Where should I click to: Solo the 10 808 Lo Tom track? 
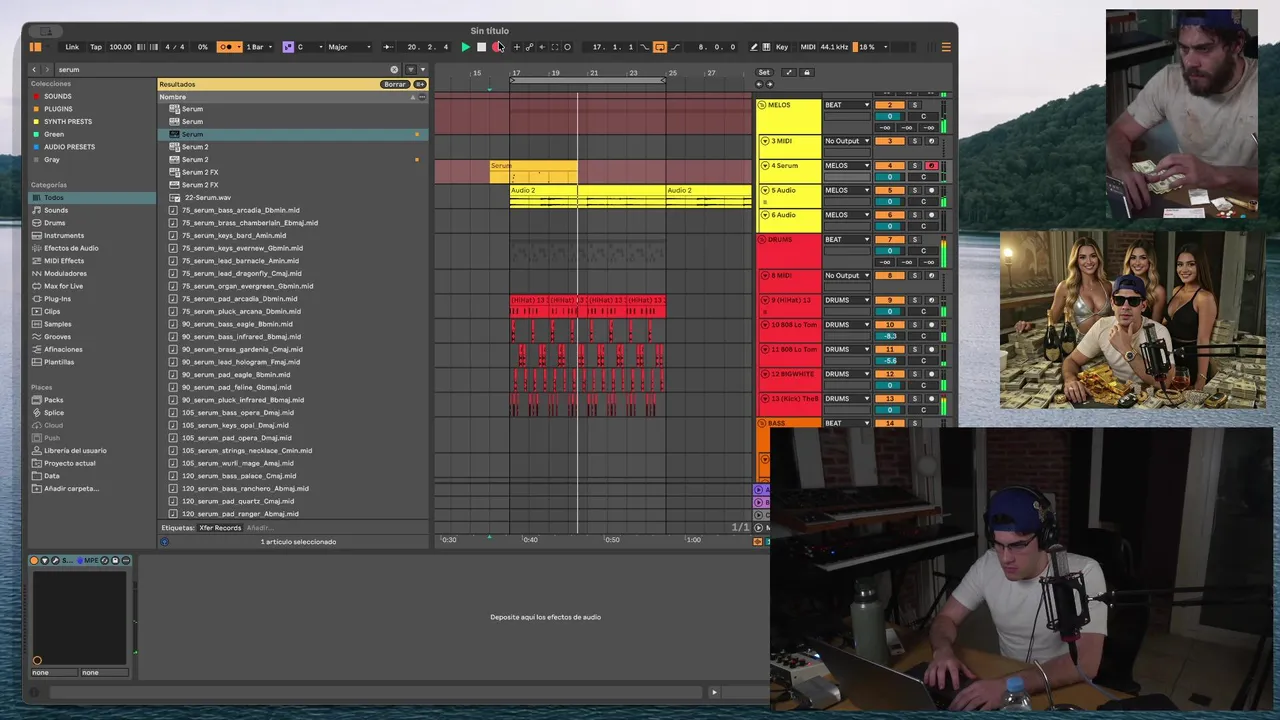click(914, 325)
